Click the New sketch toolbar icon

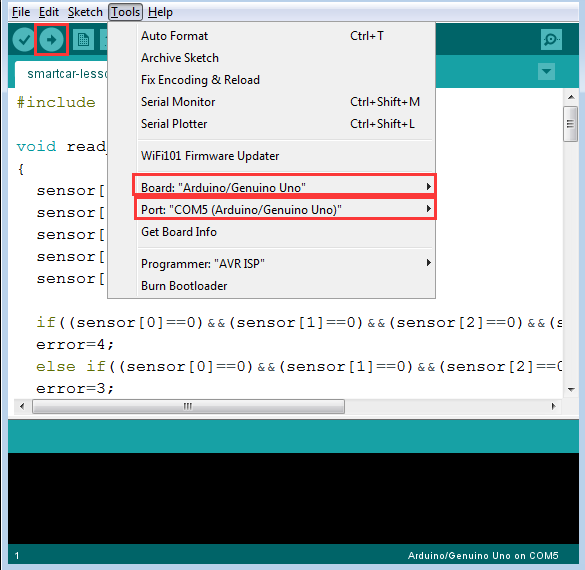point(83,40)
